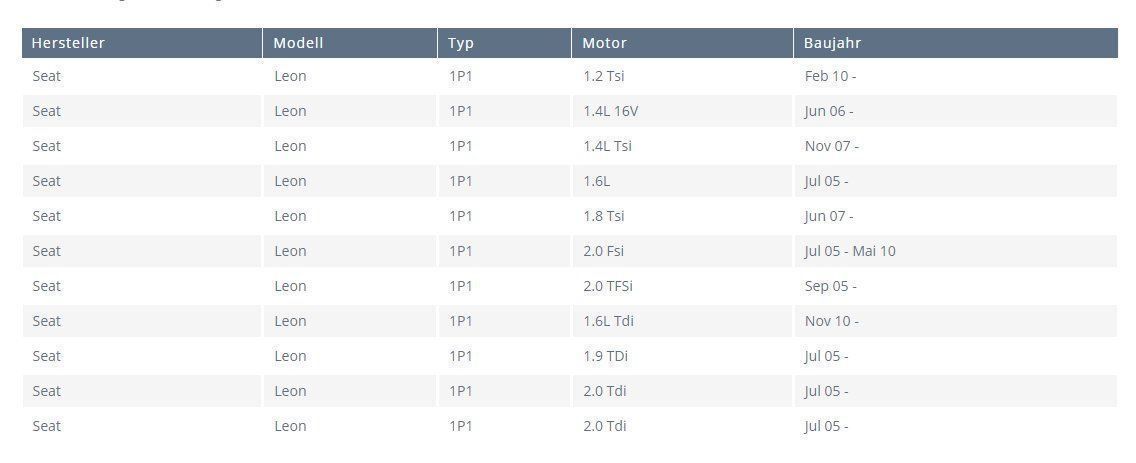Click the 1.9 TDi motor entry
1136x463 pixels.
pos(605,356)
